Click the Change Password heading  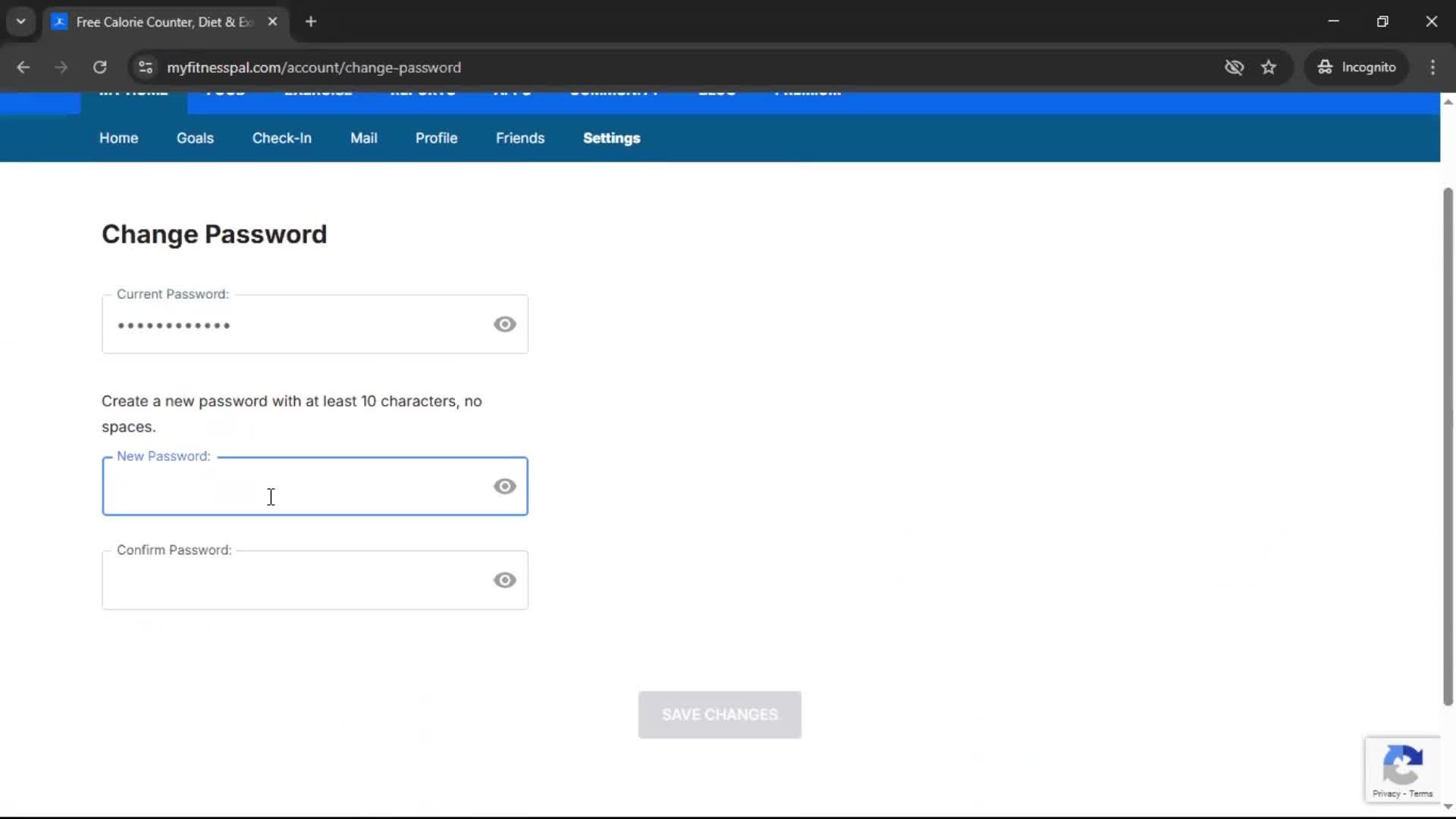[x=214, y=234]
